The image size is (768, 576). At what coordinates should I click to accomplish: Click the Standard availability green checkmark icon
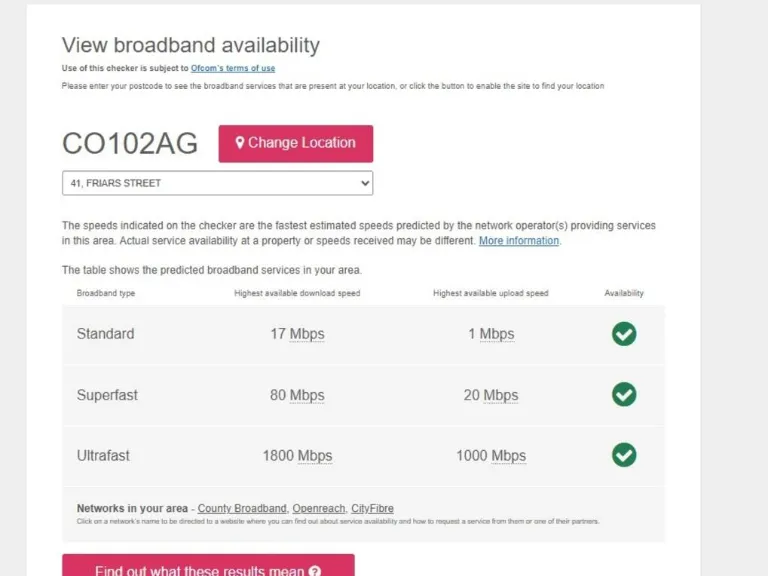(x=624, y=334)
